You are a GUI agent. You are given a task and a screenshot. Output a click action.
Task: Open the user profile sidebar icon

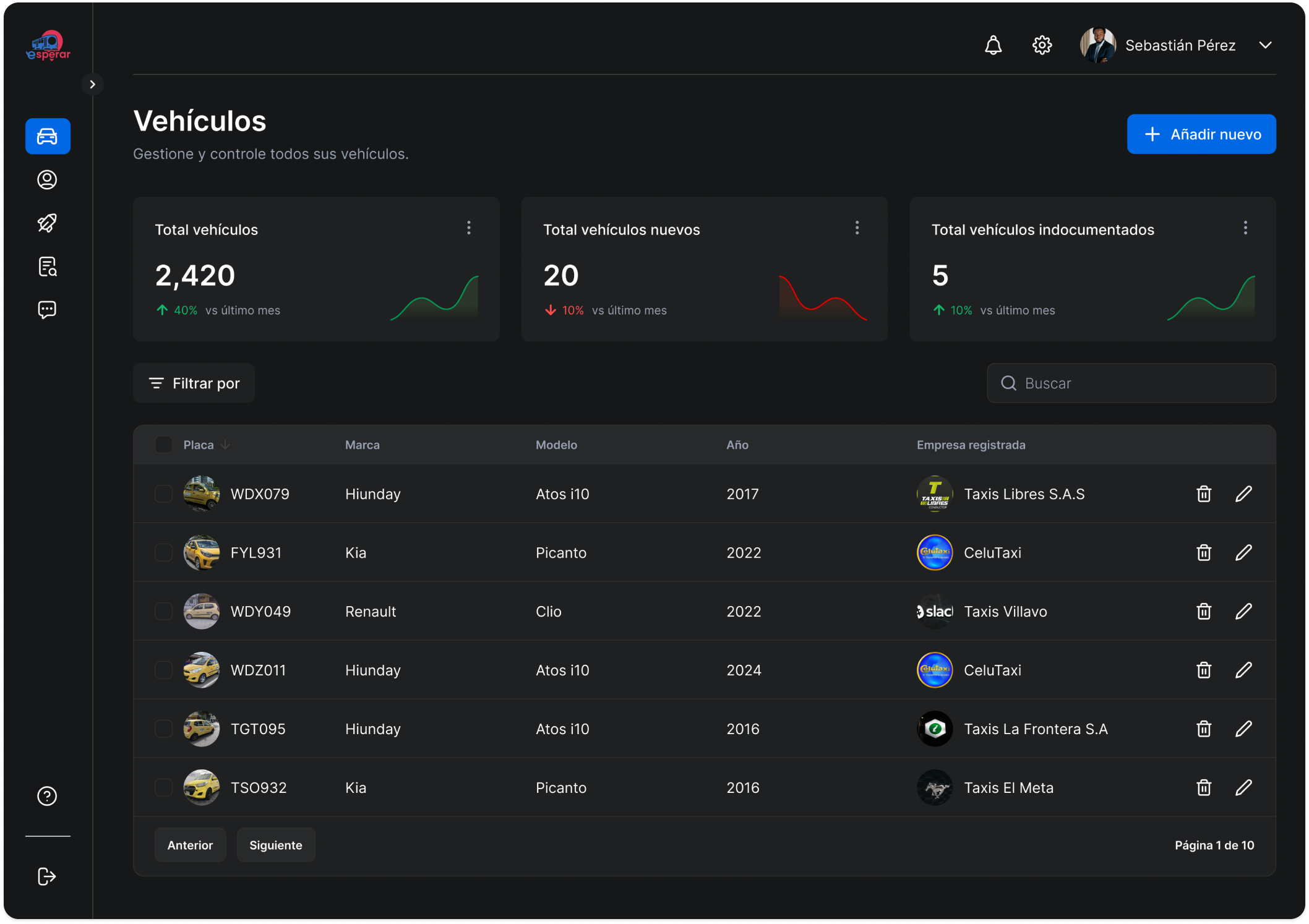click(48, 179)
